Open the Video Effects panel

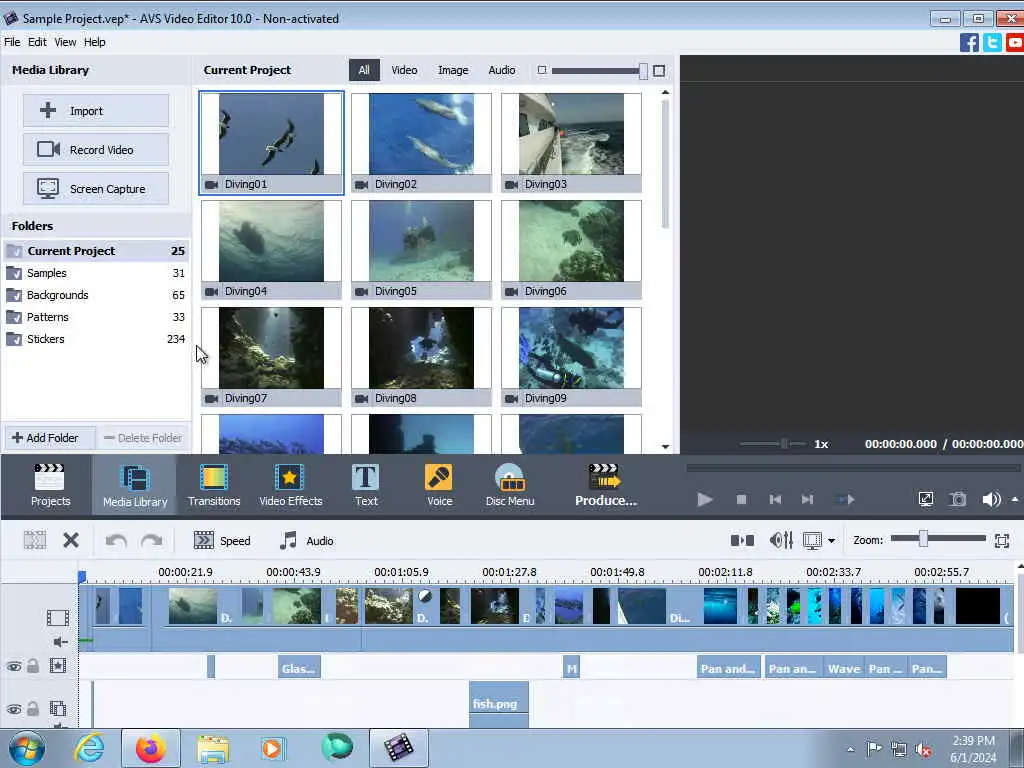tap(291, 485)
